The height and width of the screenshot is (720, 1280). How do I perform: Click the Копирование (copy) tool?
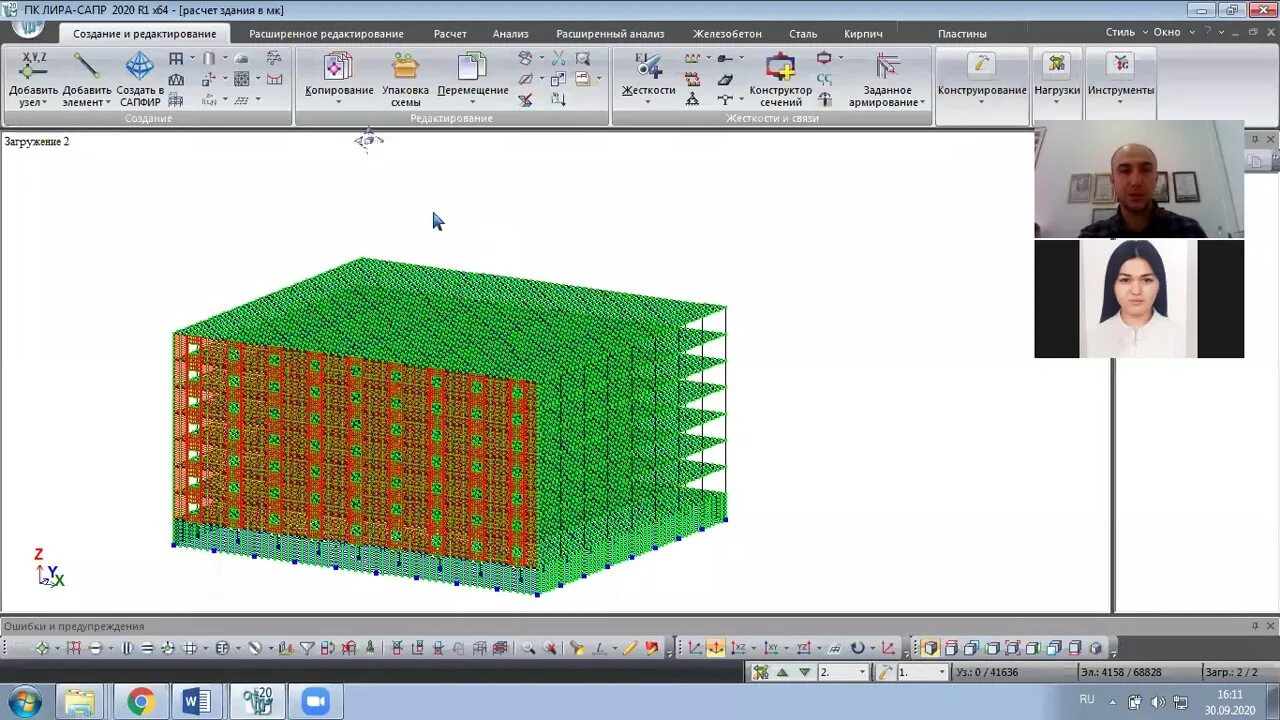(x=339, y=78)
